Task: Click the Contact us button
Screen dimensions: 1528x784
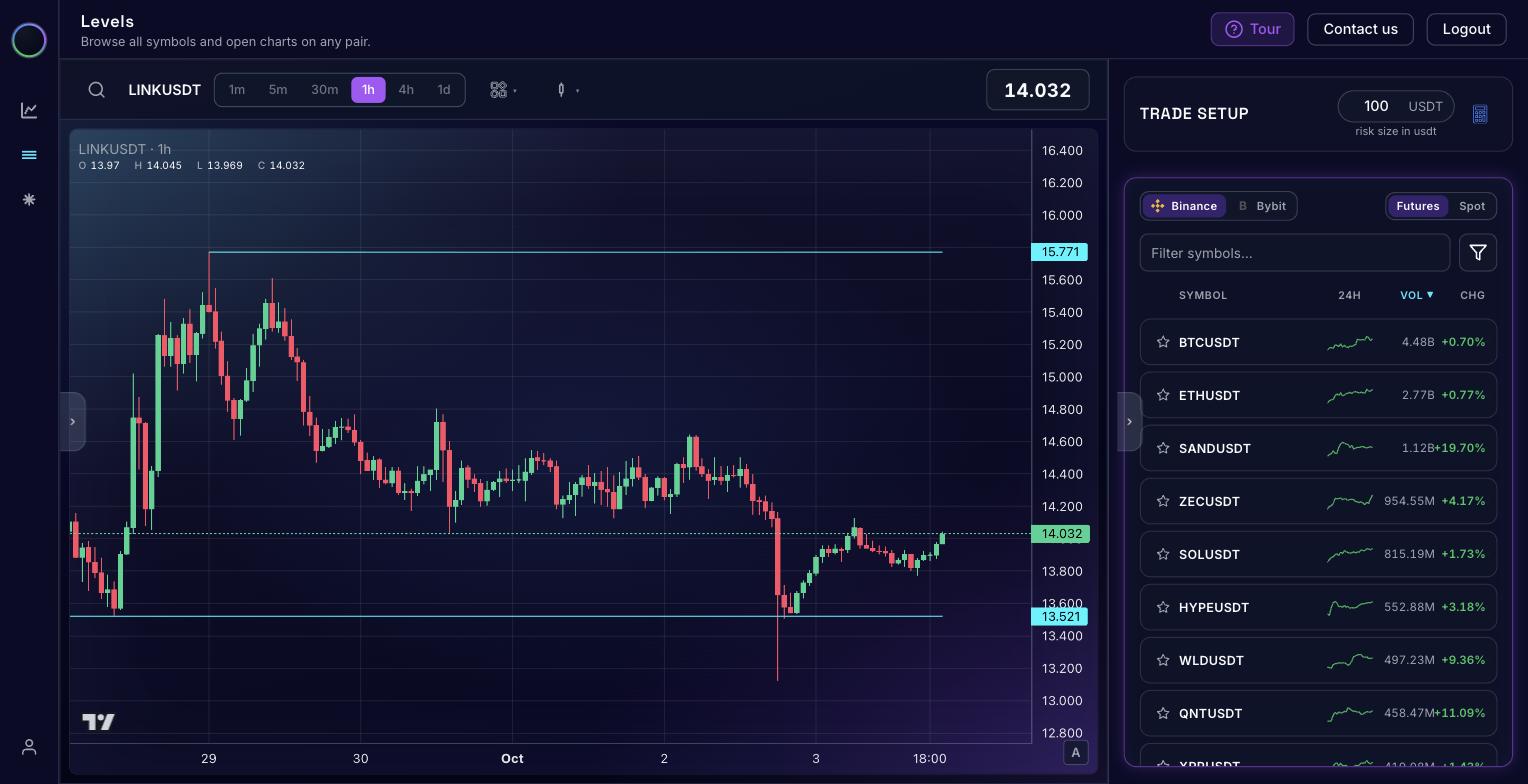Action: coord(1360,29)
